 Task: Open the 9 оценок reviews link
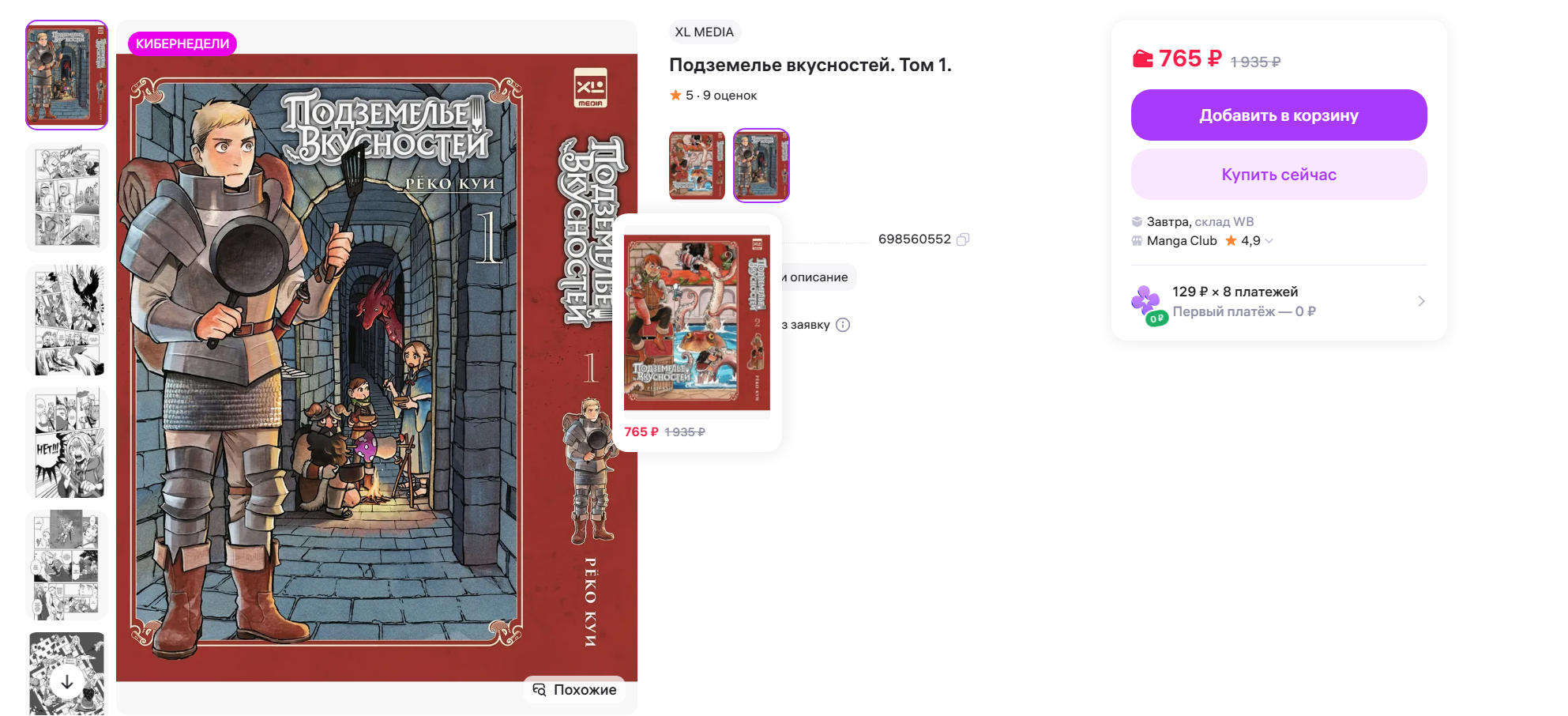730,96
